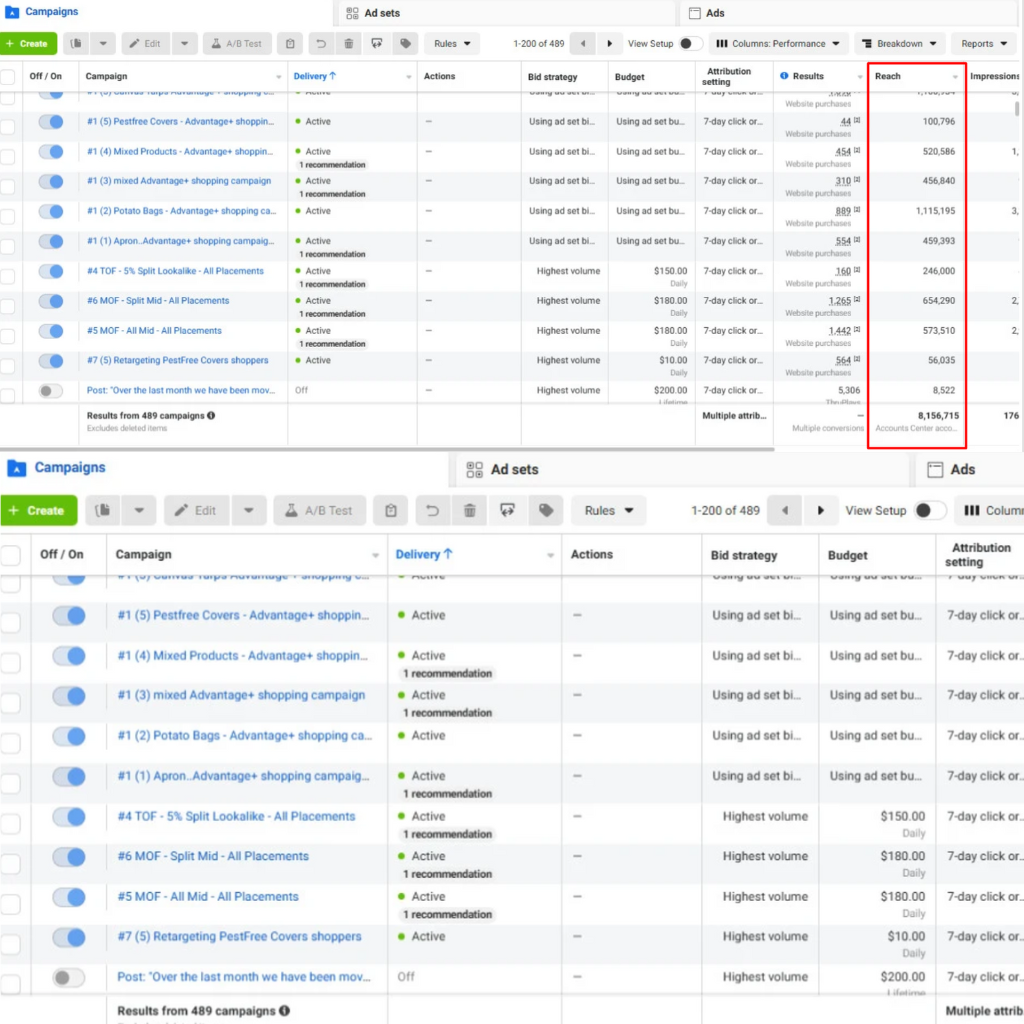Click green Create button in upper panel
The width and height of the screenshot is (1024, 1024).
pos(29,44)
